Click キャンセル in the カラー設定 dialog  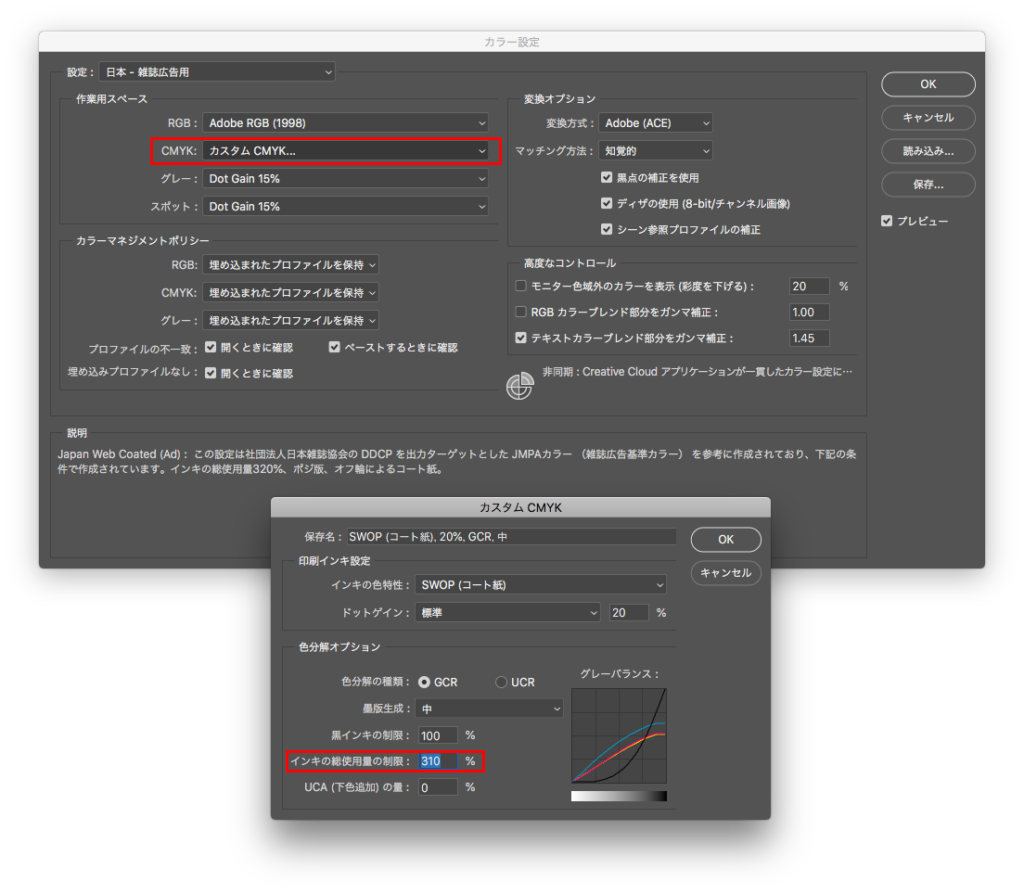pos(928,118)
